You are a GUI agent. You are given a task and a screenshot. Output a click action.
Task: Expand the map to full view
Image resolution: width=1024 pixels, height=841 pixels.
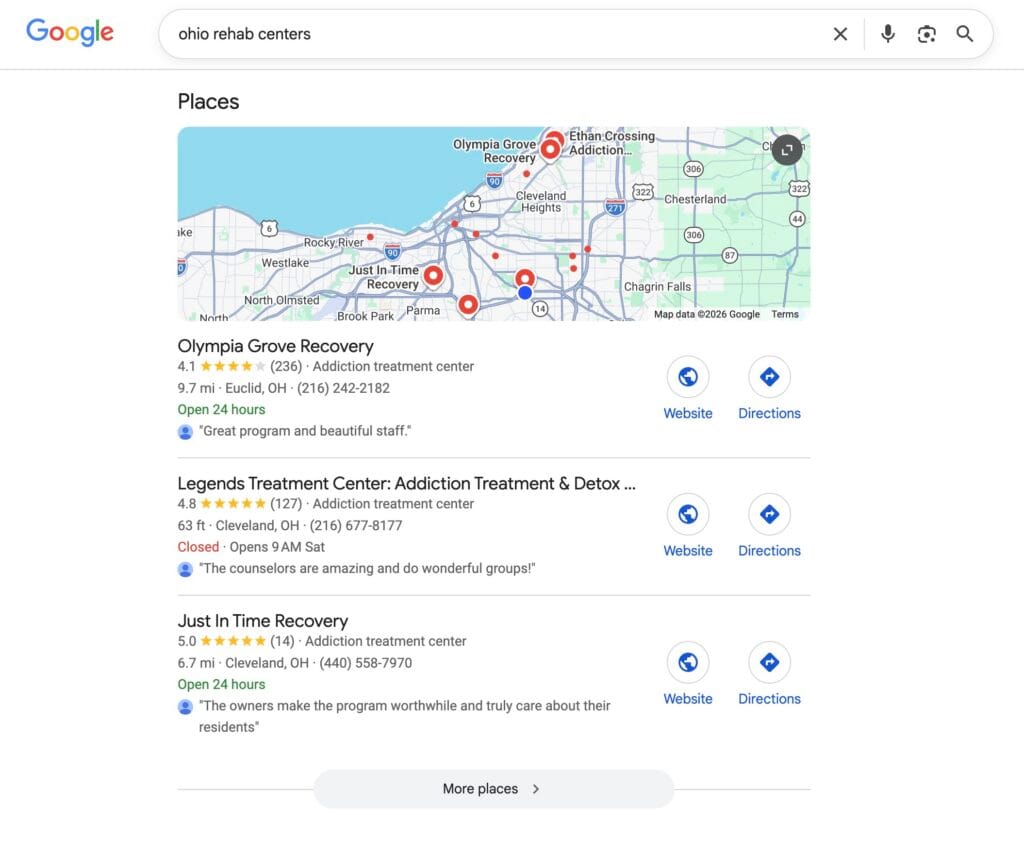click(x=787, y=150)
